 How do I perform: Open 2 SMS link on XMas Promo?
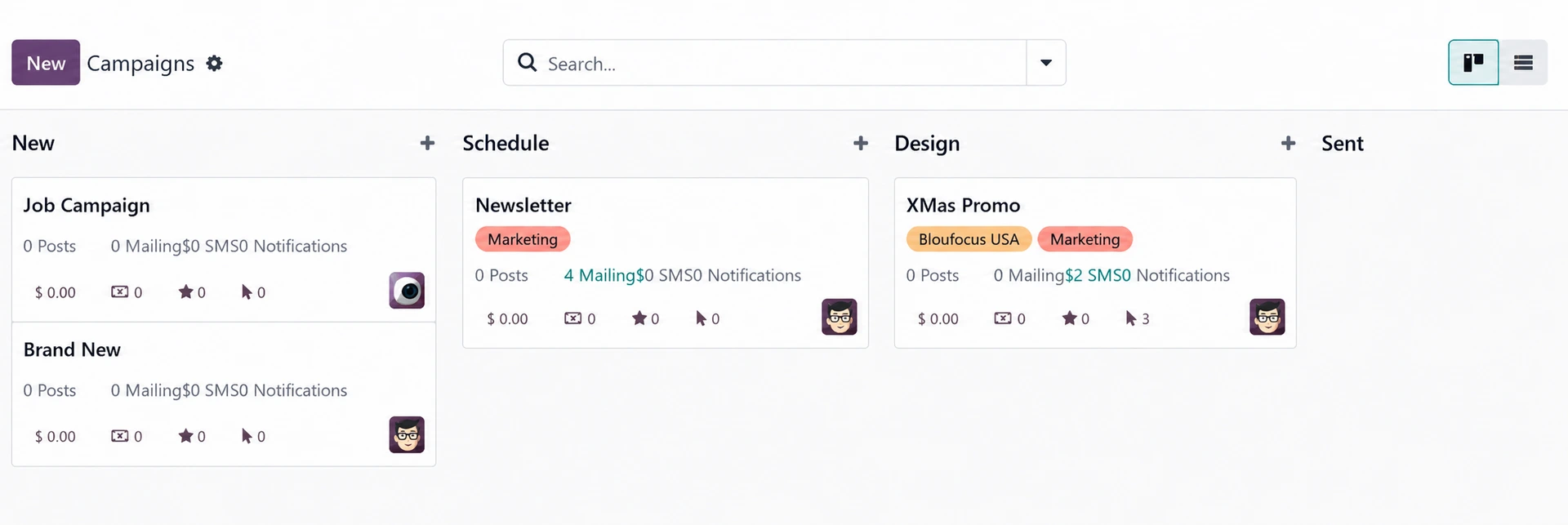point(1097,276)
